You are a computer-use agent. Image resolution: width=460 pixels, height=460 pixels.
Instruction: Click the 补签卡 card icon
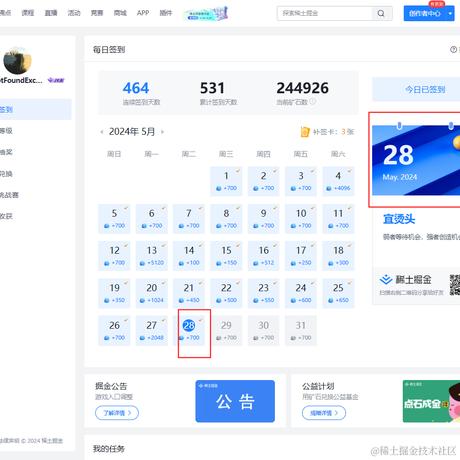pyautogui.click(x=305, y=132)
